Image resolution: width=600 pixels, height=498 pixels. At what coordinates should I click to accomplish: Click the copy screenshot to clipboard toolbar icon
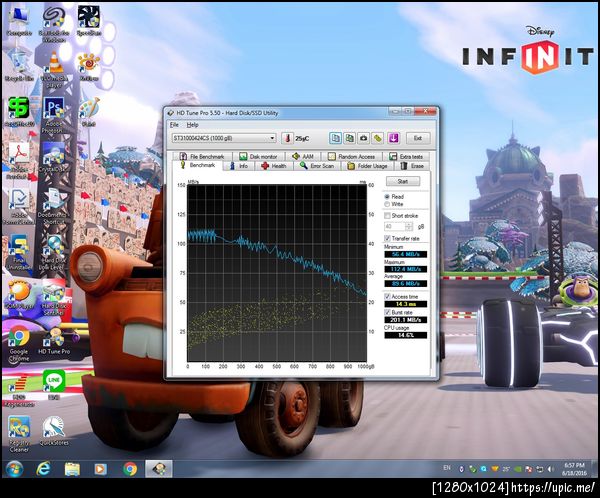(x=349, y=138)
